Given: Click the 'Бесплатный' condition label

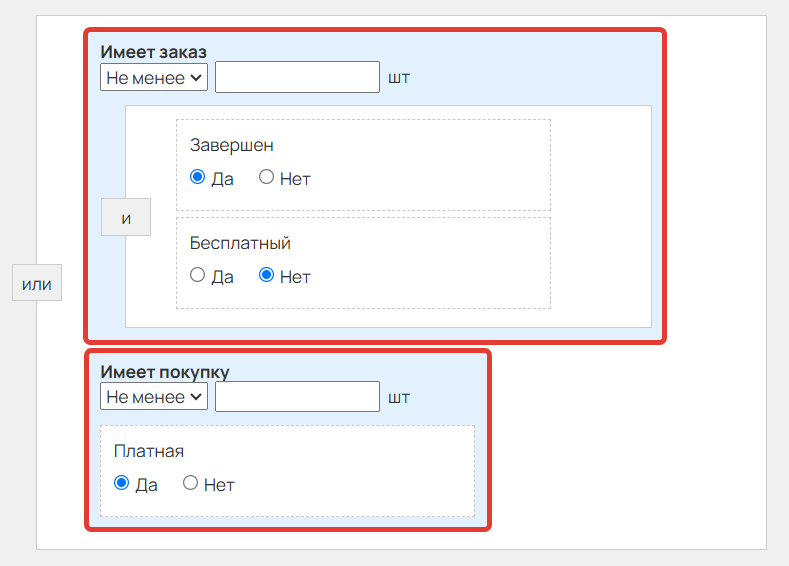Looking at the screenshot, I should [240, 243].
